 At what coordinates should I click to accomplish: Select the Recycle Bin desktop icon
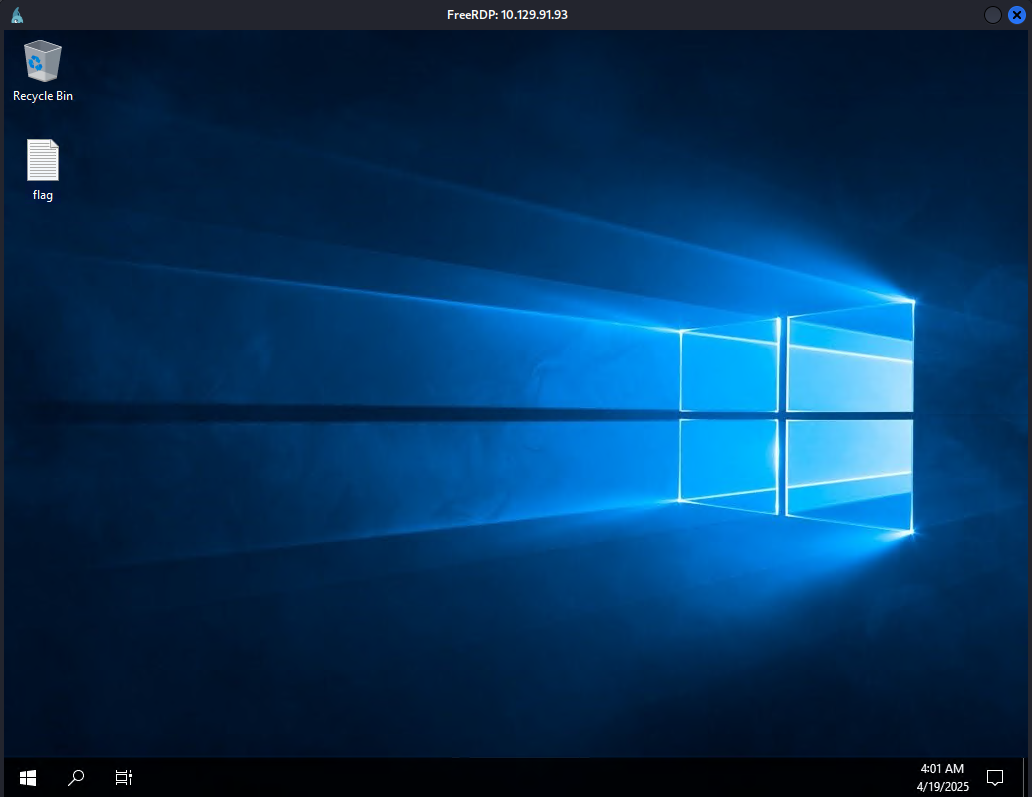click(x=42, y=62)
